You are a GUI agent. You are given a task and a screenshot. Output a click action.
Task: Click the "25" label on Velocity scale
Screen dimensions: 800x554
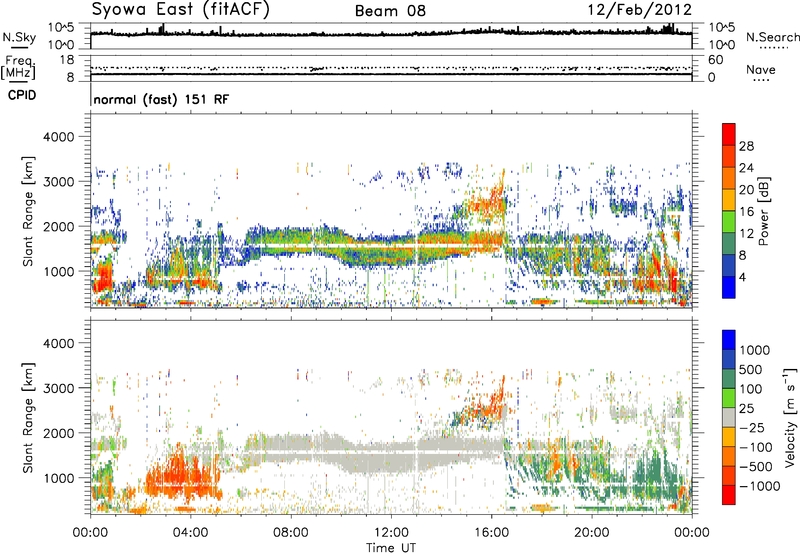tap(746, 408)
